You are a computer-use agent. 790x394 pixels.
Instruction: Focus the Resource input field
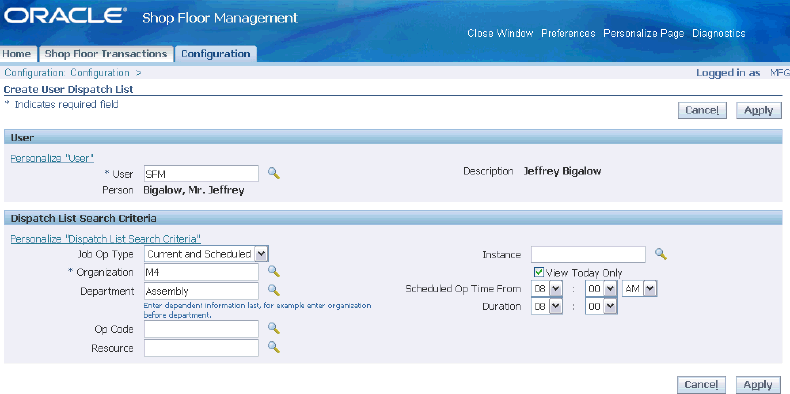[x=201, y=348]
